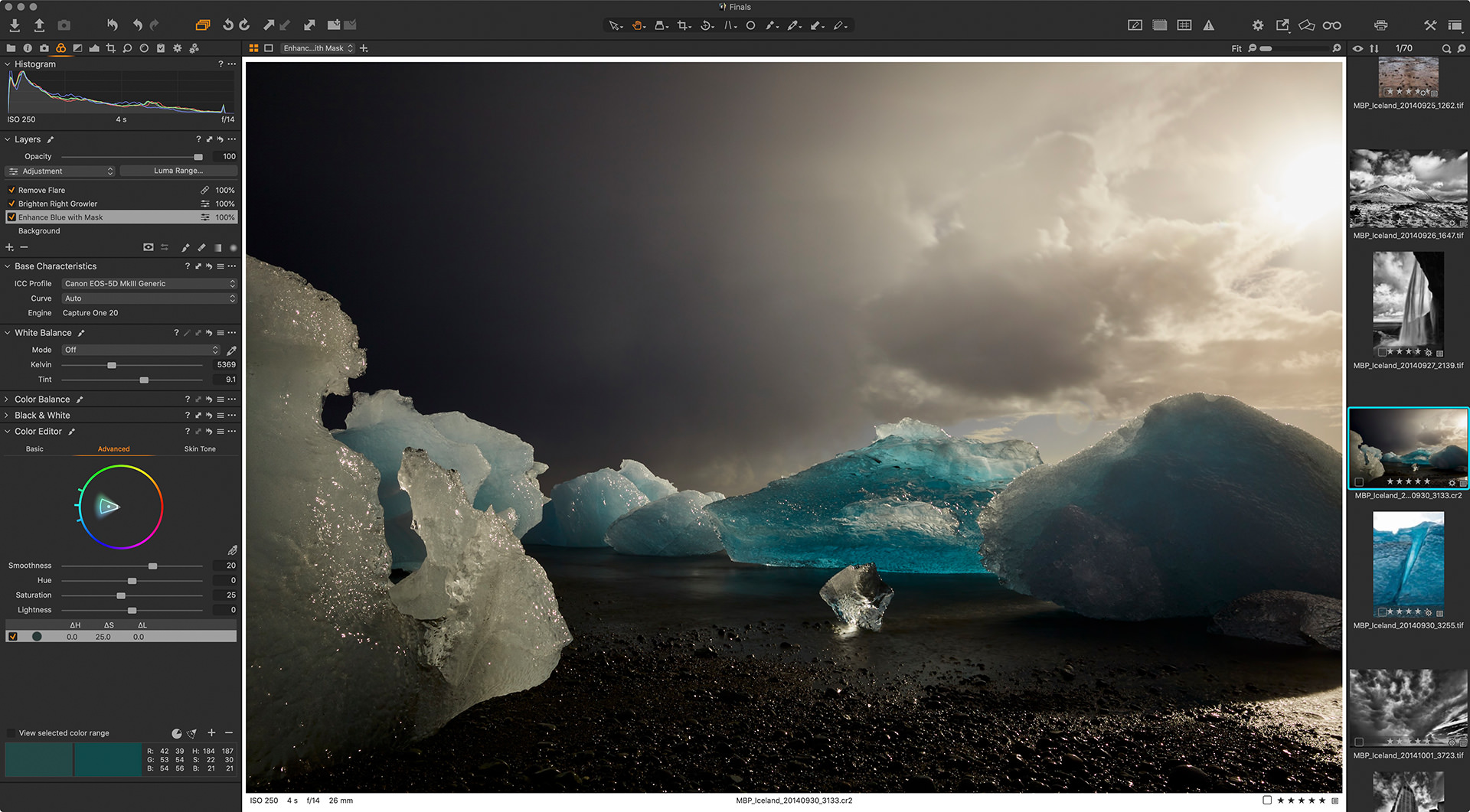
Task: Click the exposure warning triangle icon
Action: coord(1208,25)
